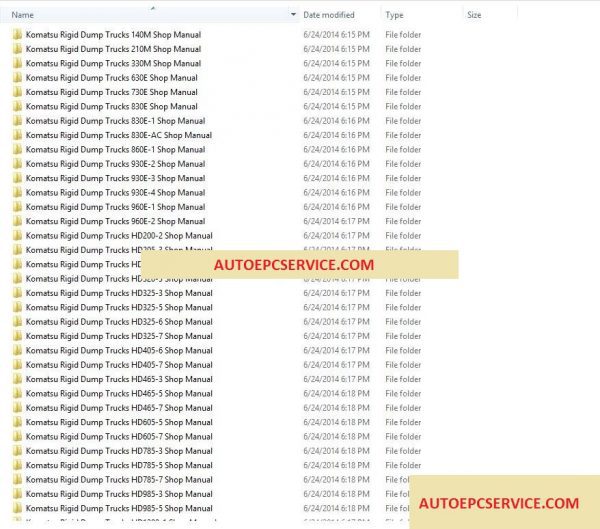Select 'Komatsu Rigid Dump Trucks HD465-7 Shop Manual' name
Screen dimensions: 600x529
[x=119, y=408]
